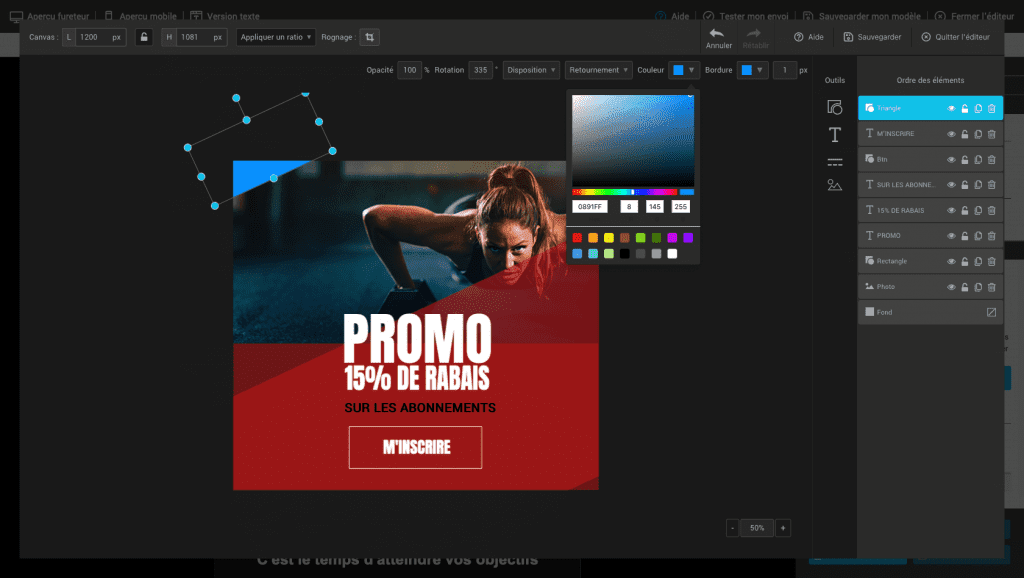The image size is (1024, 578).
Task: Open Aide in the editor toolbar
Action: coord(808,37)
